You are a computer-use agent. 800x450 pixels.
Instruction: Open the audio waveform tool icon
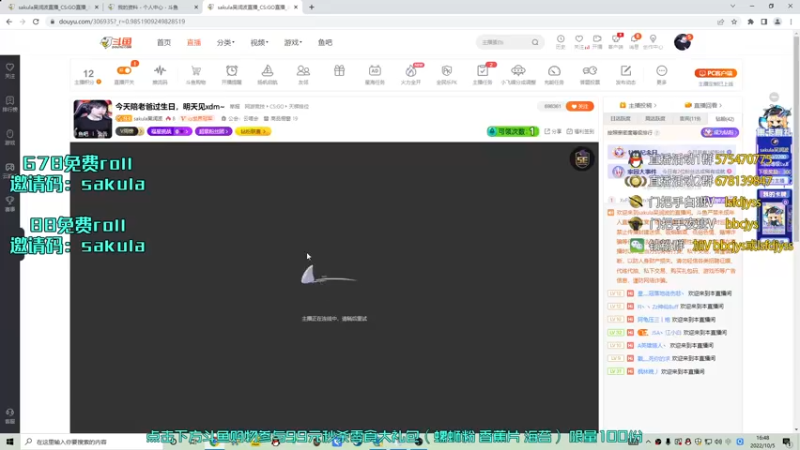click(x=160, y=71)
